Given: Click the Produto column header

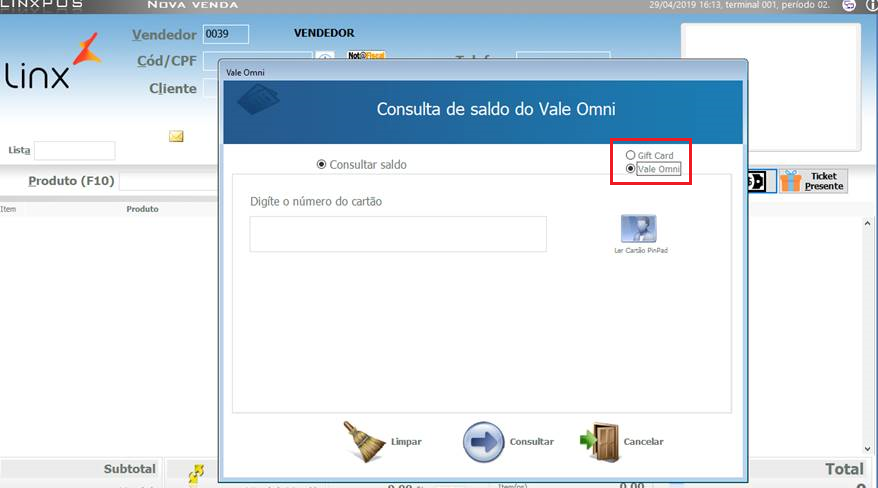Looking at the screenshot, I should (142, 209).
